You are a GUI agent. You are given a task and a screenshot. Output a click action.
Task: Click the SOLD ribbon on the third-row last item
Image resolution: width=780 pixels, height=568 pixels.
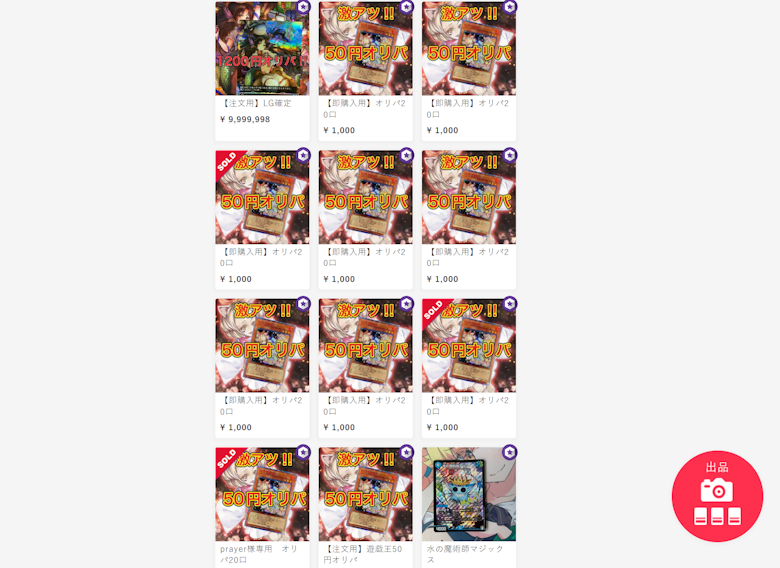[433, 310]
